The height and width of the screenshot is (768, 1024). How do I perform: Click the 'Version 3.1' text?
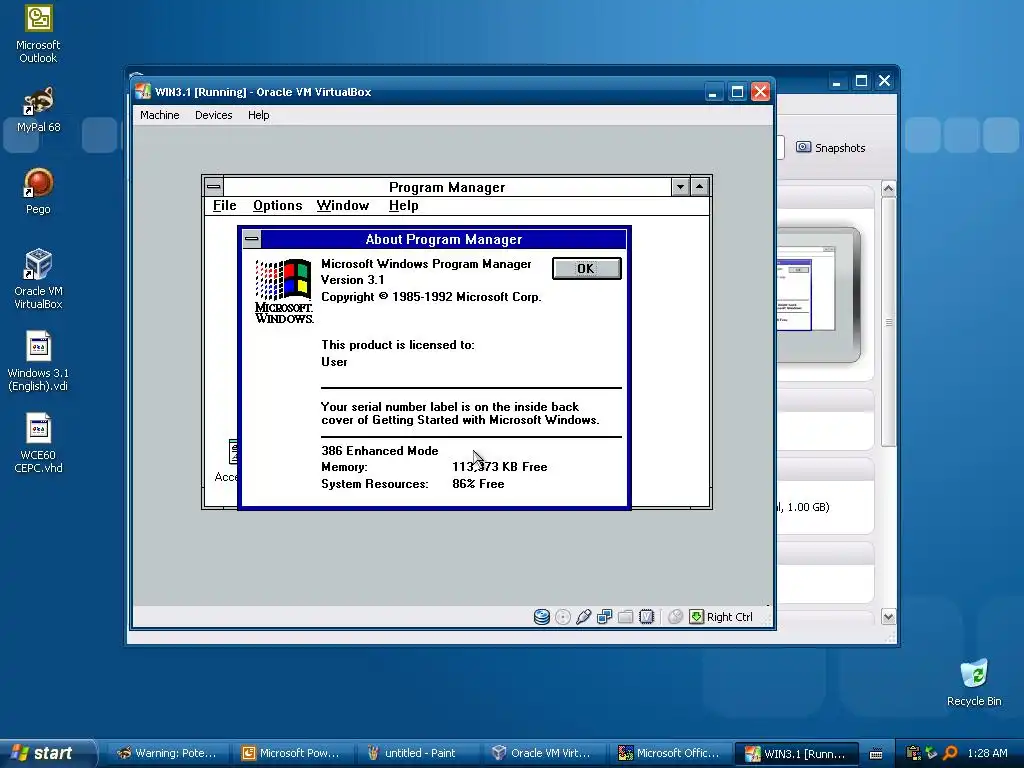point(353,280)
